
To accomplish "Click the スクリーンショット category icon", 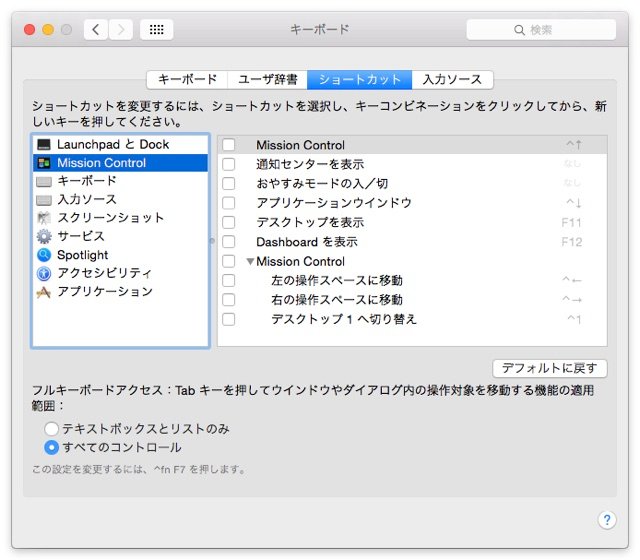I will click(44, 218).
